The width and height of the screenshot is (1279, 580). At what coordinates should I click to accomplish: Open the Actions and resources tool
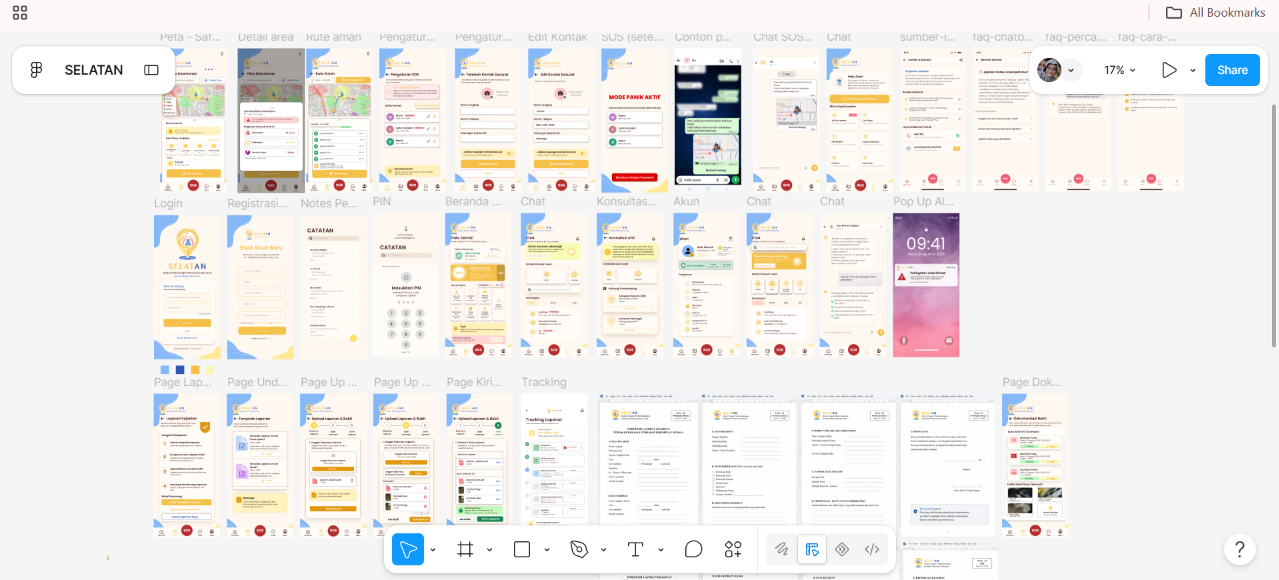tap(733, 549)
